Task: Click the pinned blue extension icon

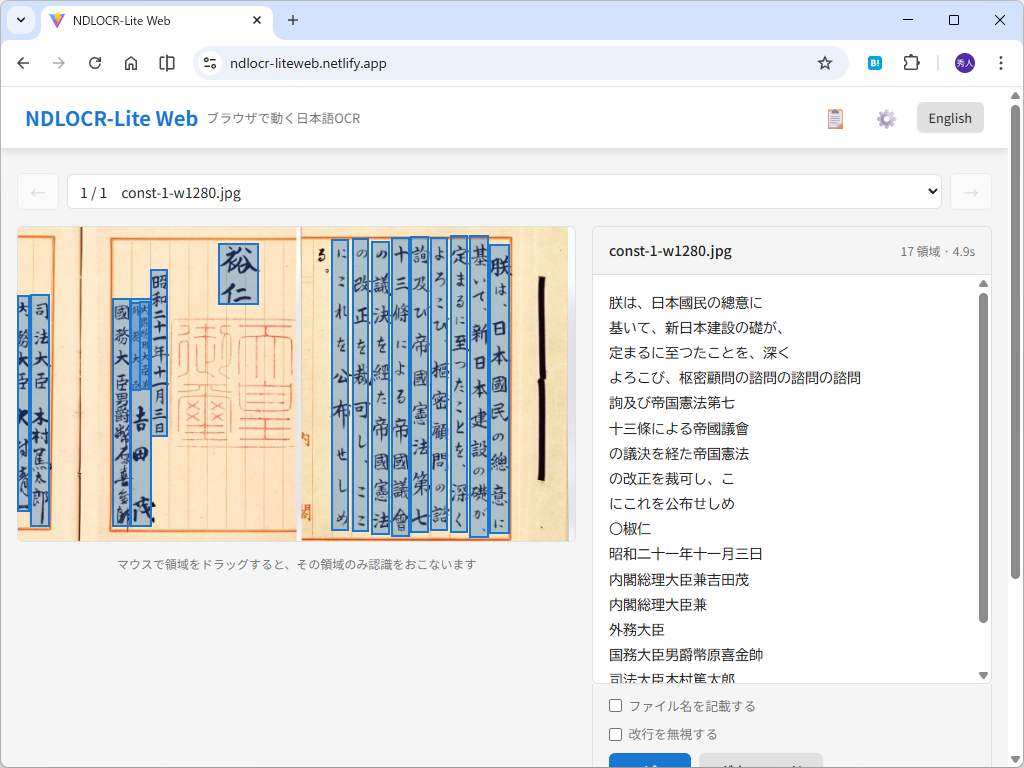Action: (x=874, y=62)
